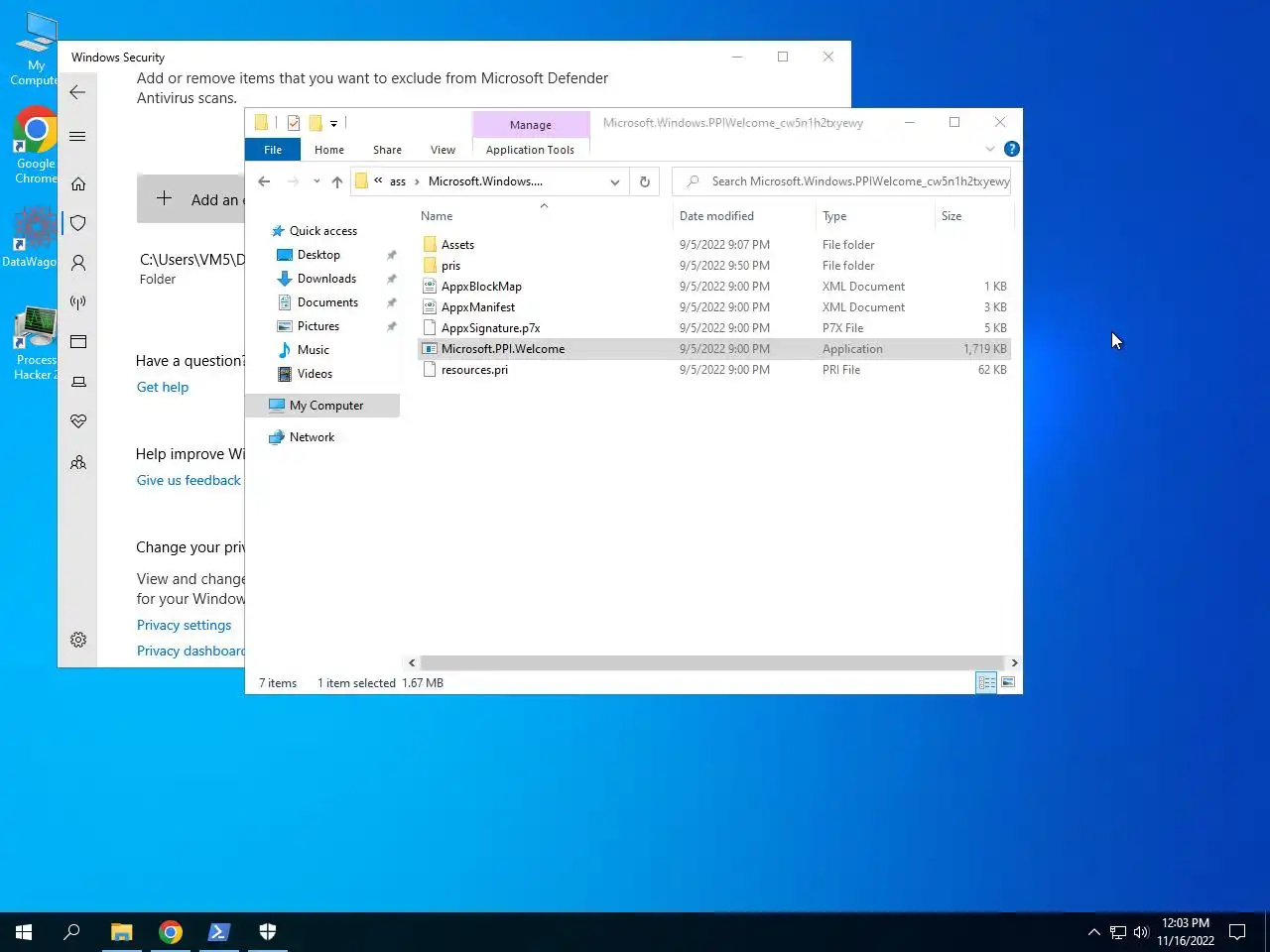Select Downloads in navigation pane

(x=326, y=279)
